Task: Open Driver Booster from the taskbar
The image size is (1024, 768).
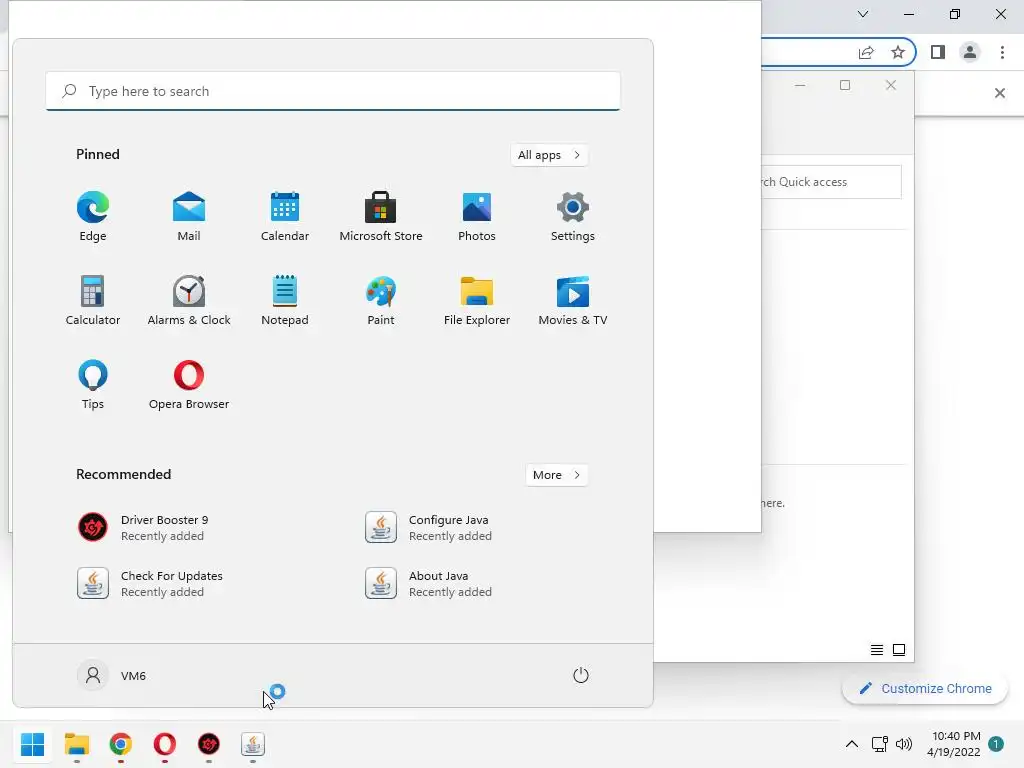Action: pyautogui.click(x=209, y=744)
